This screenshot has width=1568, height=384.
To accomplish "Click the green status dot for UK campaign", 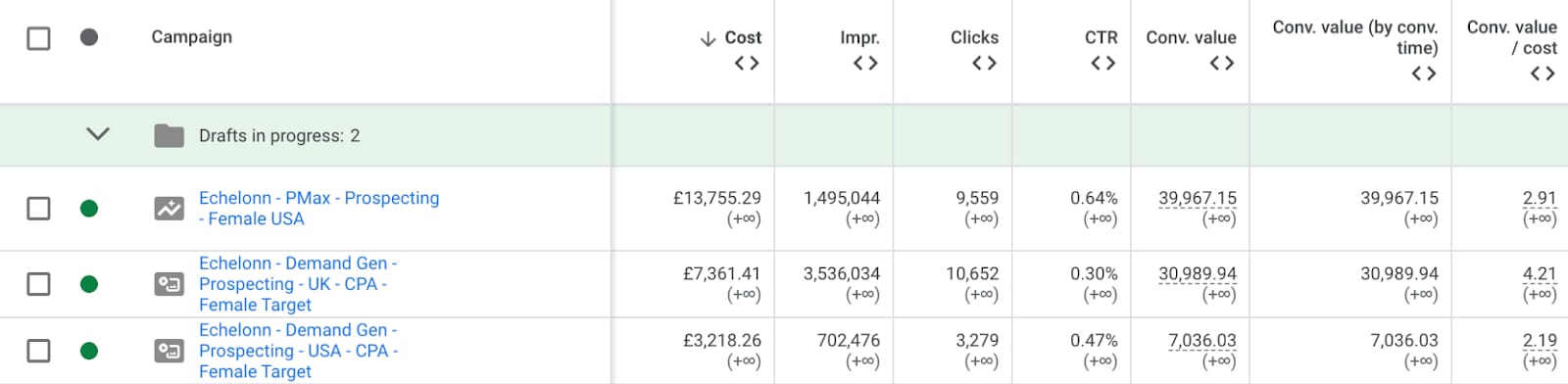I will [x=89, y=284].
